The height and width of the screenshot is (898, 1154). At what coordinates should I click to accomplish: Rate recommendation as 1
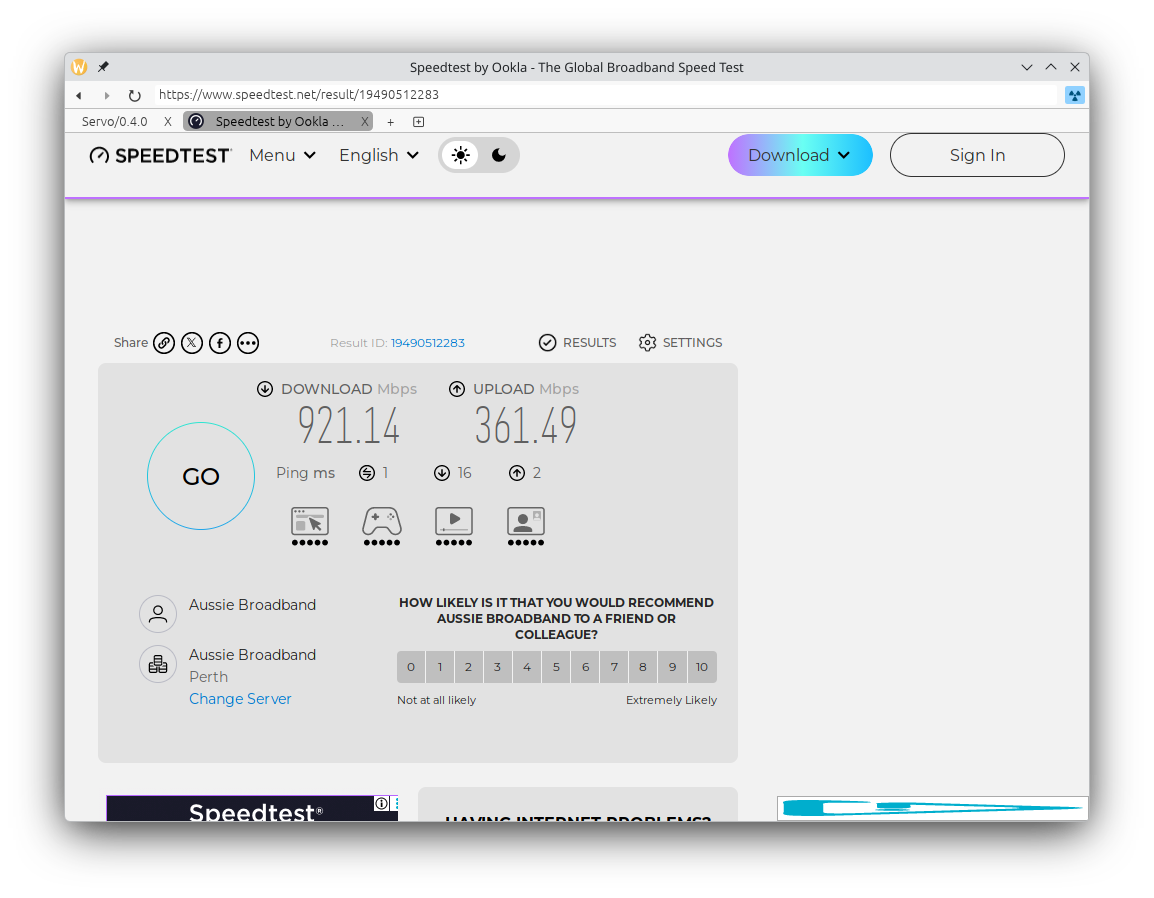(440, 667)
